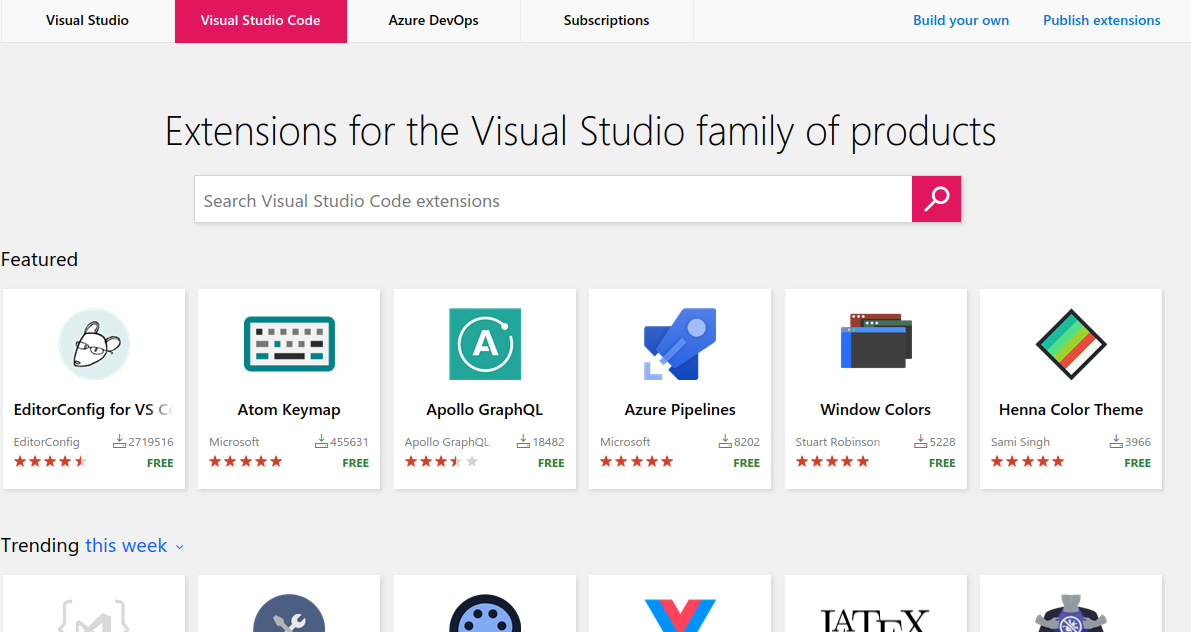Click the EditorConfig publisher name
The width and height of the screenshot is (1191, 632).
tap(46, 442)
